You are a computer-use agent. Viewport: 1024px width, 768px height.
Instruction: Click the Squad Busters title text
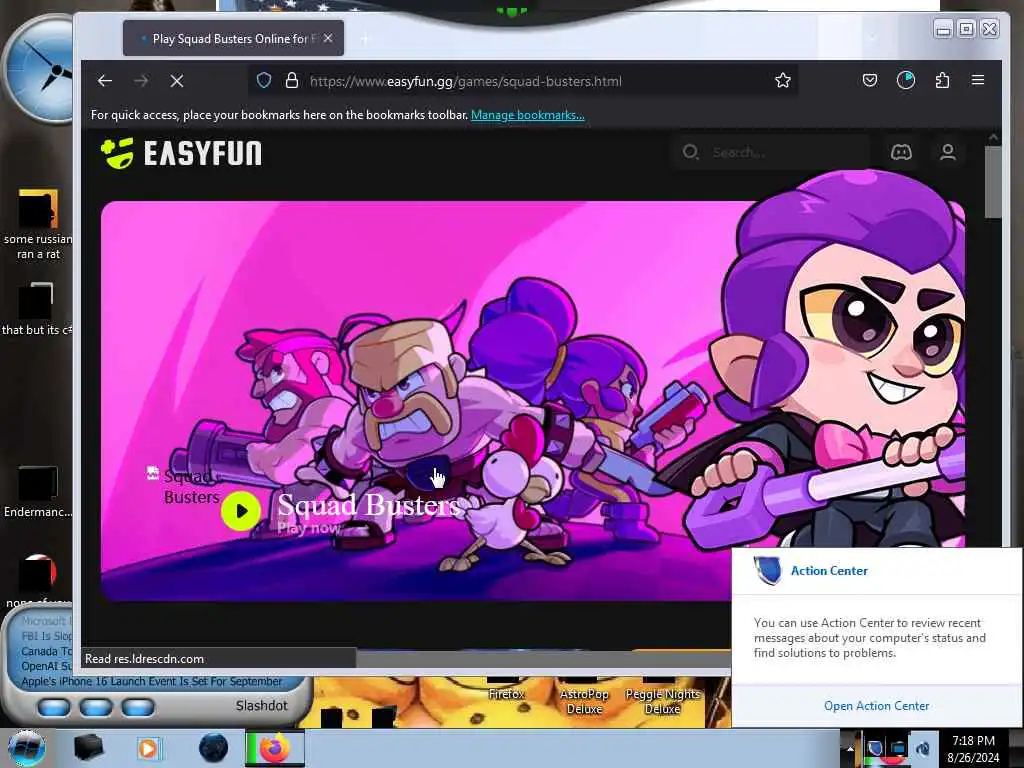point(368,505)
